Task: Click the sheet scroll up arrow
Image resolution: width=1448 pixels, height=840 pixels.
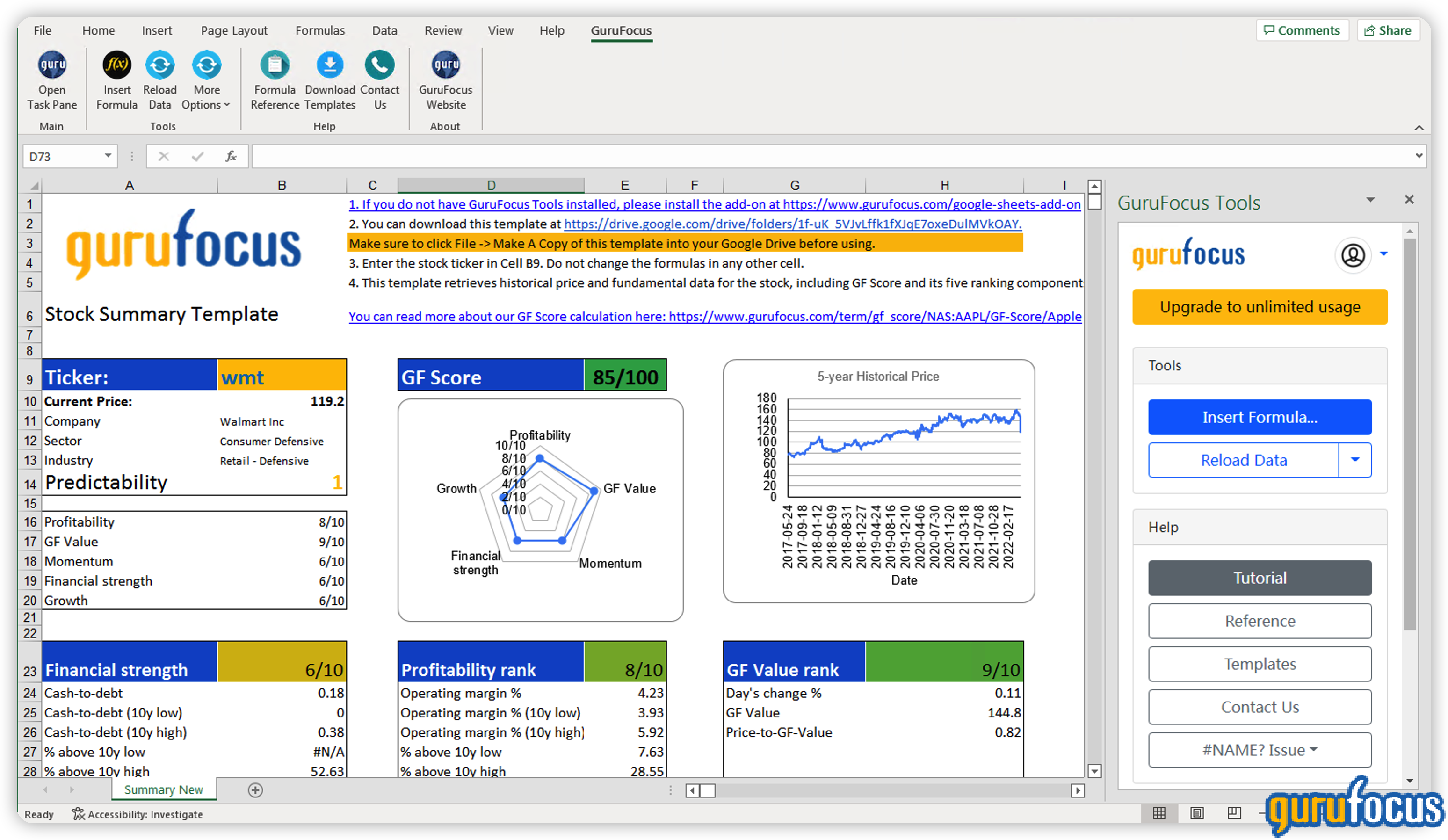Action: coord(1094,186)
